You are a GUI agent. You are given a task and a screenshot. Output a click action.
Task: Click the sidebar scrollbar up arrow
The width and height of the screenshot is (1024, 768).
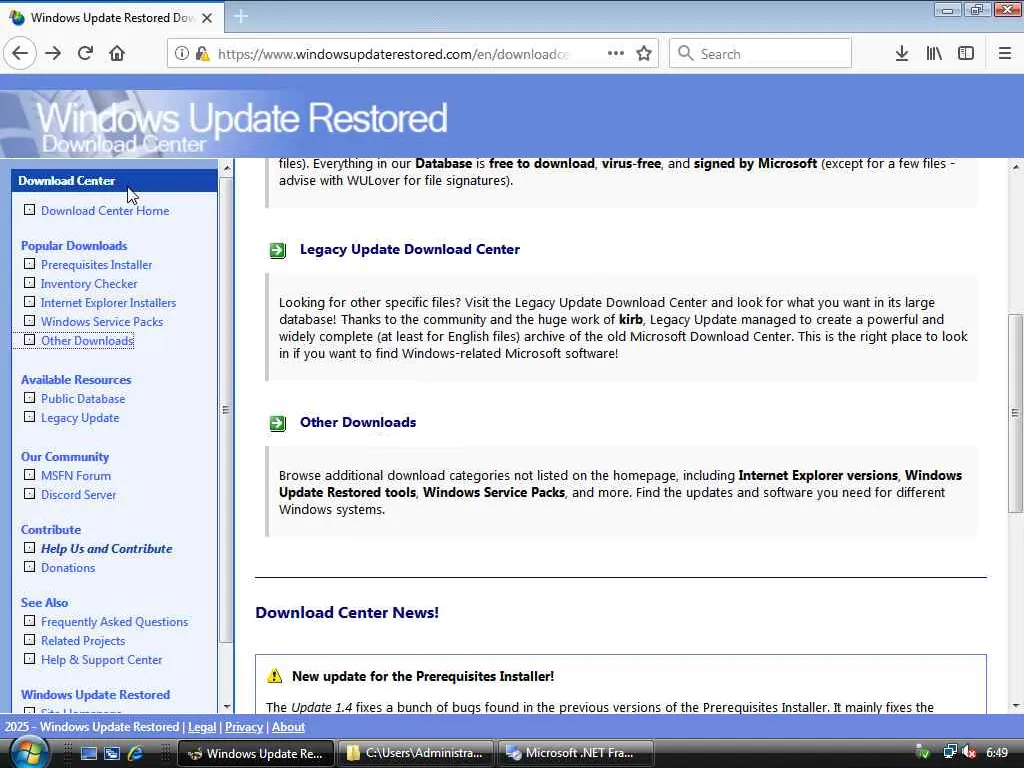[x=227, y=168]
